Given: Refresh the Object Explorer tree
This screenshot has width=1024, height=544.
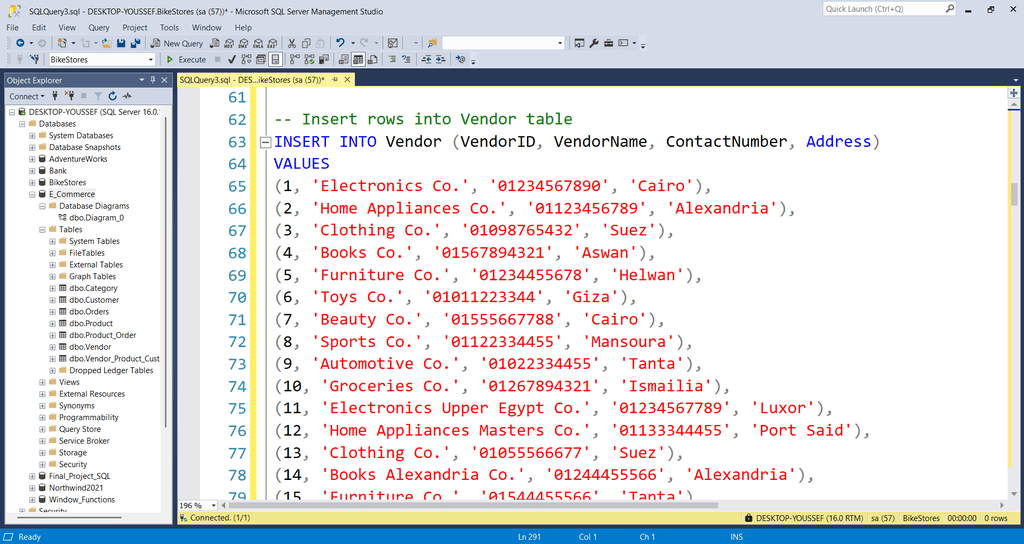Looking at the screenshot, I should tap(113, 96).
